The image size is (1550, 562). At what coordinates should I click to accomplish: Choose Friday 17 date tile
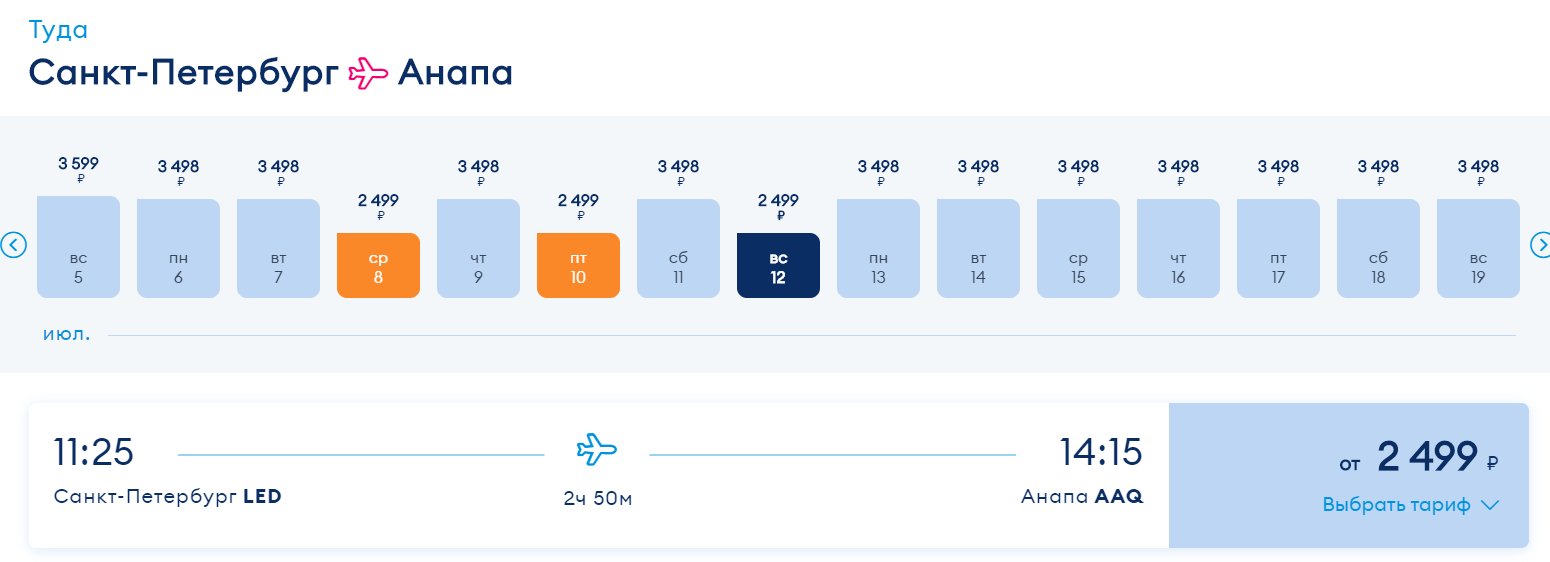[x=1278, y=248]
